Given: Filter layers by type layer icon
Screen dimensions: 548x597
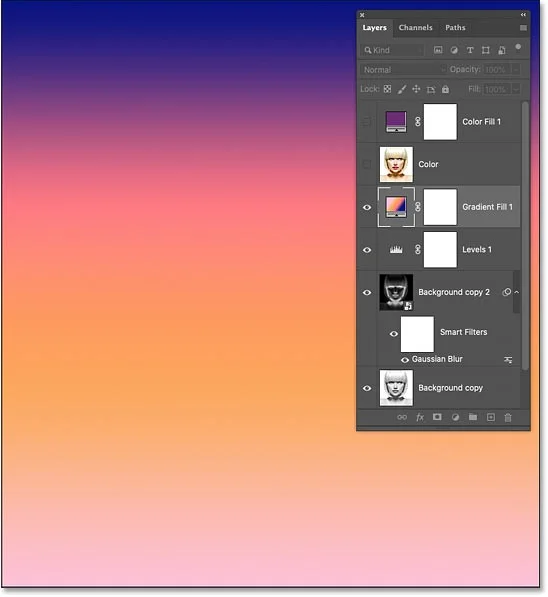Looking at the screenshot, I should click(x=470, y=50).
